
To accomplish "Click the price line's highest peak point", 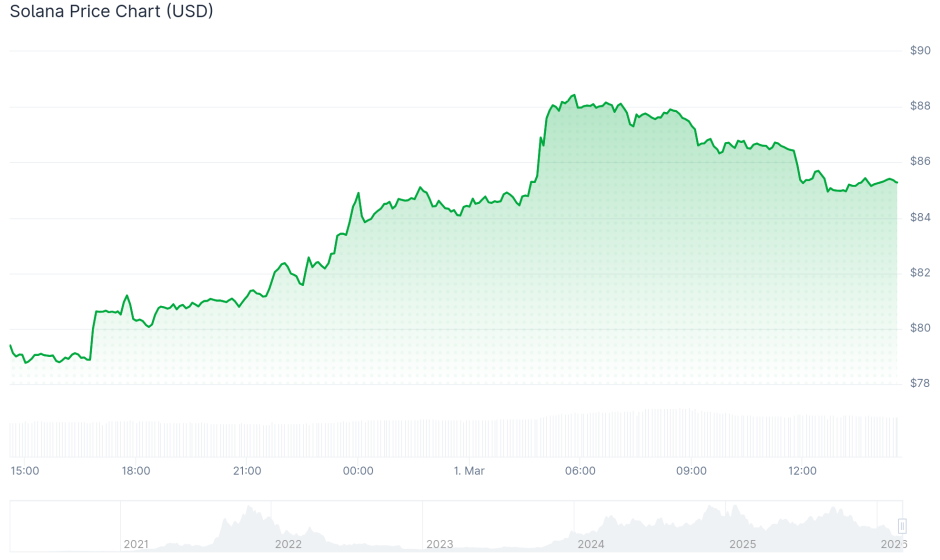I will [x=574, y=95].
